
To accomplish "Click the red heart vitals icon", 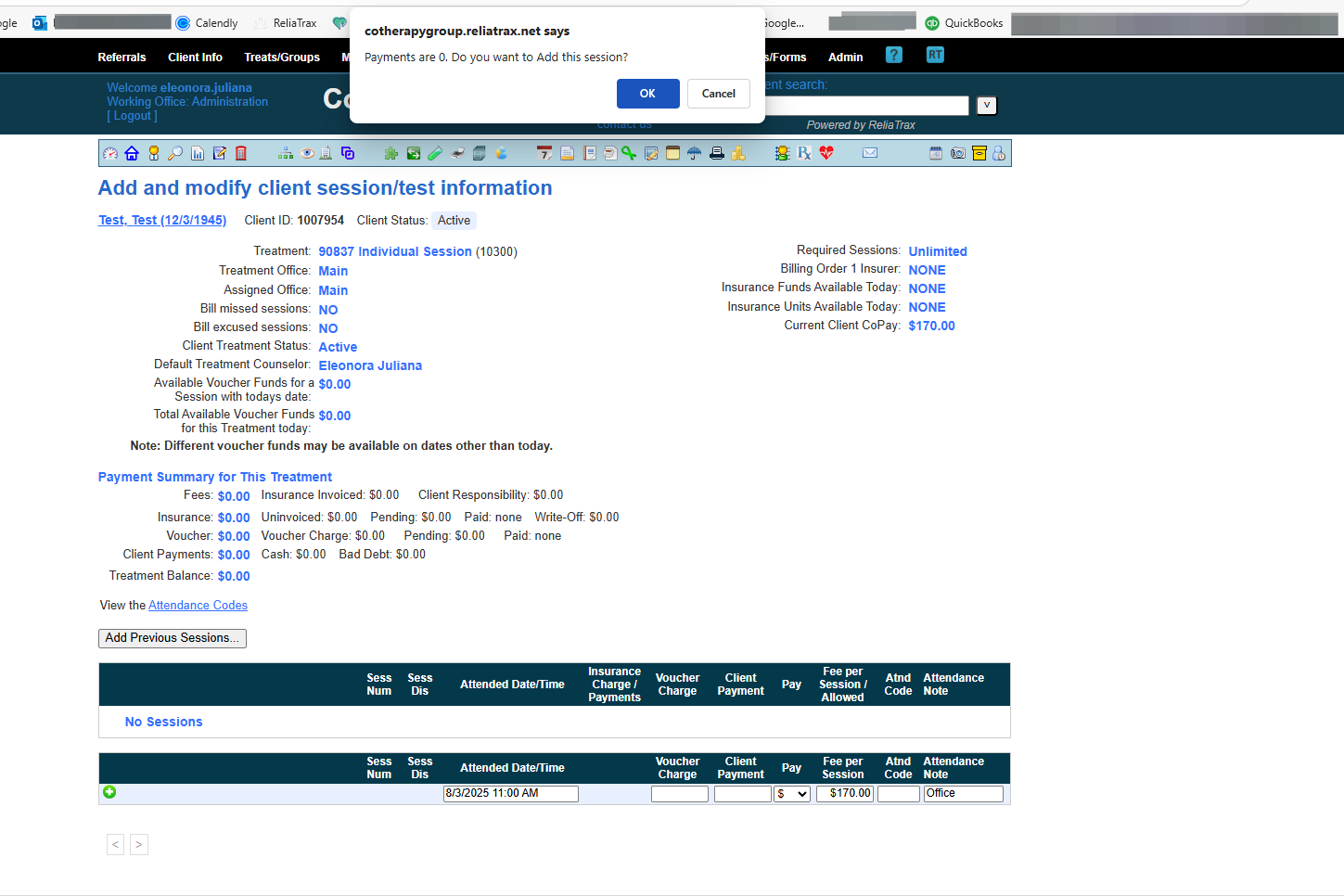I will (x=826, y=154).
